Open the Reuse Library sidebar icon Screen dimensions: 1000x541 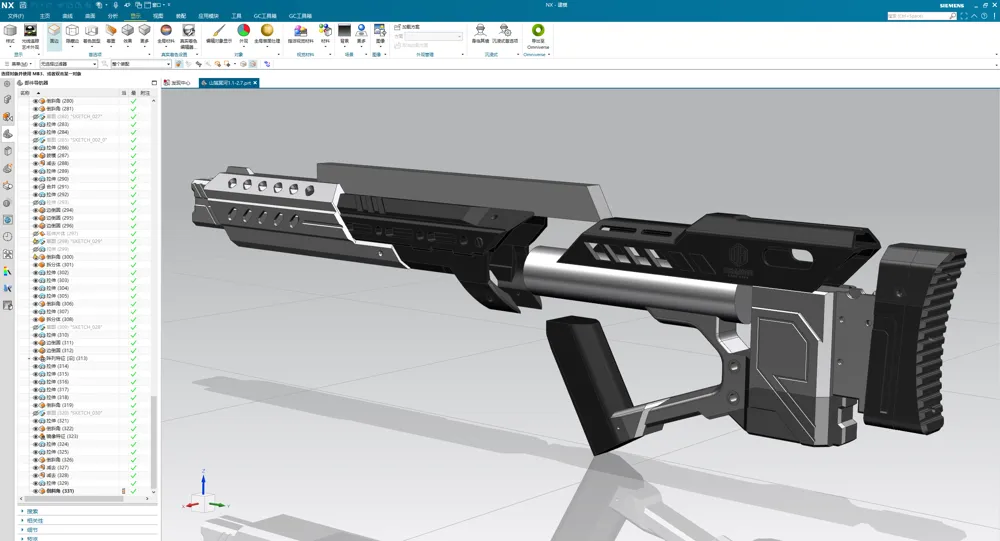click(x=8, y=151)
